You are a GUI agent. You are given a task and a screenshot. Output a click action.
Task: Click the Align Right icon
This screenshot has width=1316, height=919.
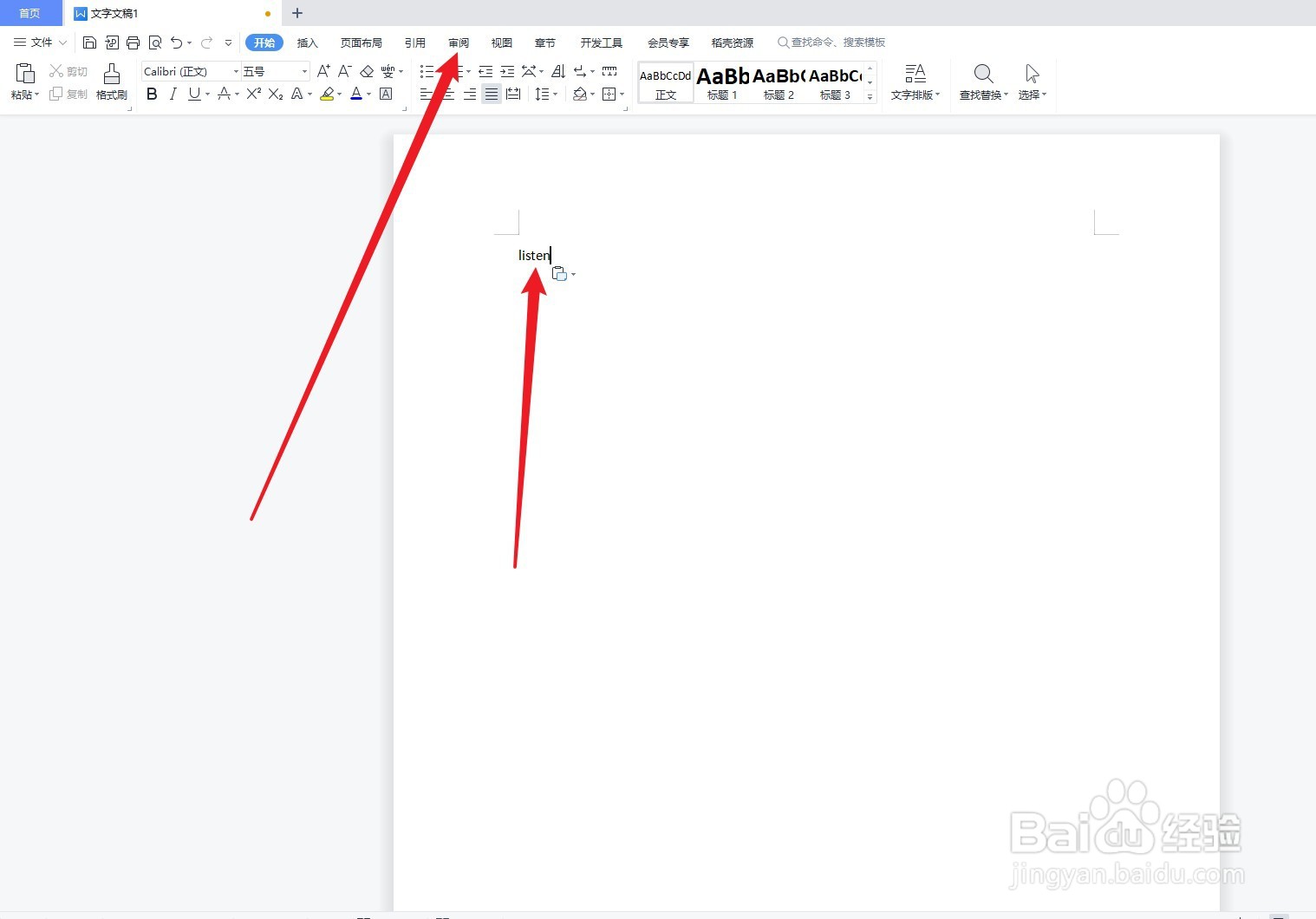tap(470, 94)
